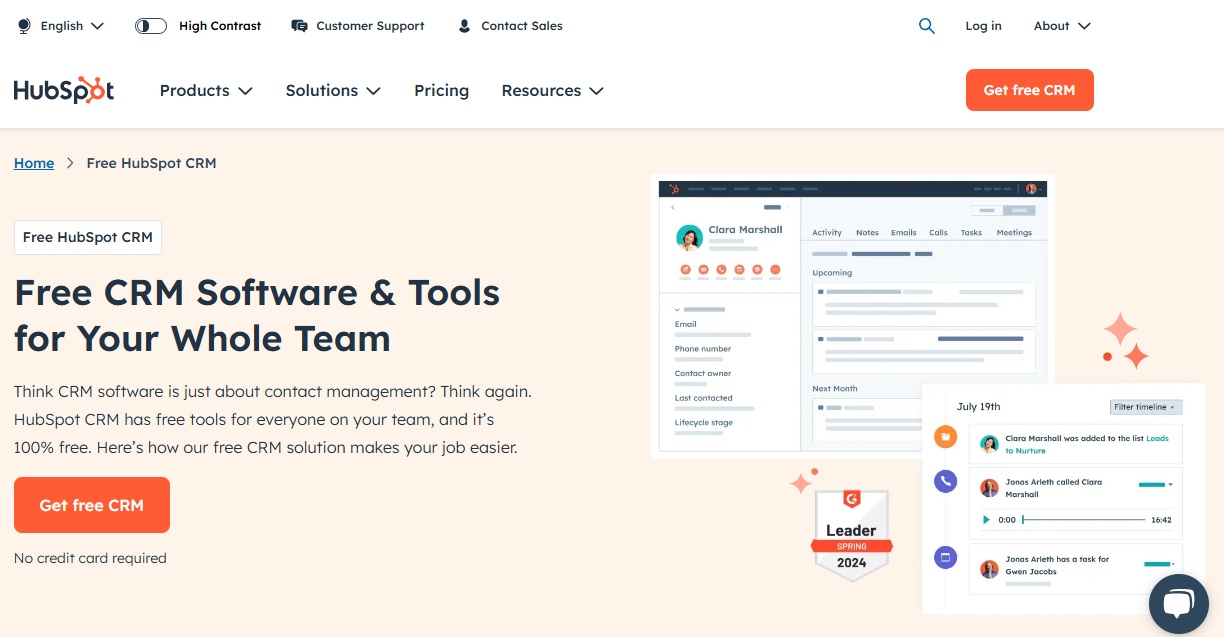Open the Filter timeline dropdown
The image size is (1224, 637).
tap(1146, 407)
